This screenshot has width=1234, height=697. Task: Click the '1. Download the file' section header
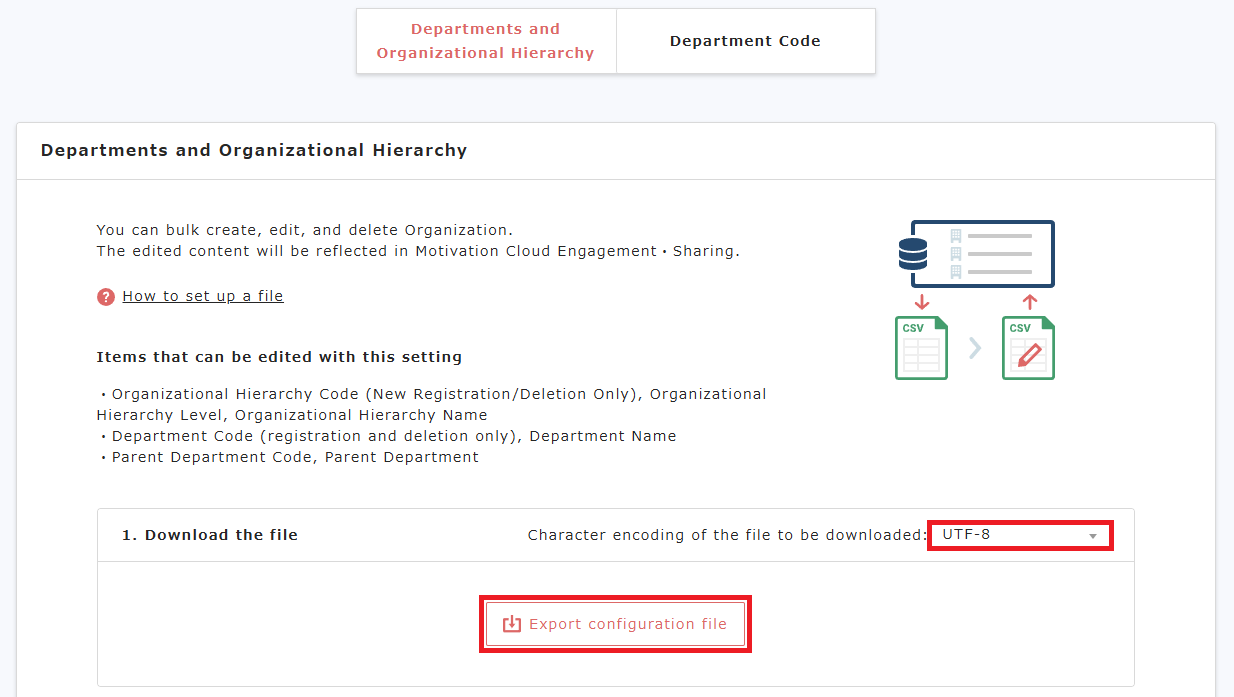click(210, 535)
